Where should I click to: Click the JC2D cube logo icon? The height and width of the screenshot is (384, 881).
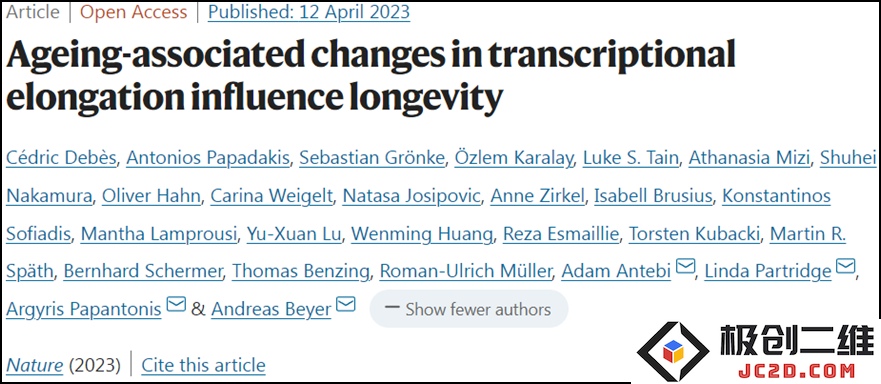click(673, 352)
